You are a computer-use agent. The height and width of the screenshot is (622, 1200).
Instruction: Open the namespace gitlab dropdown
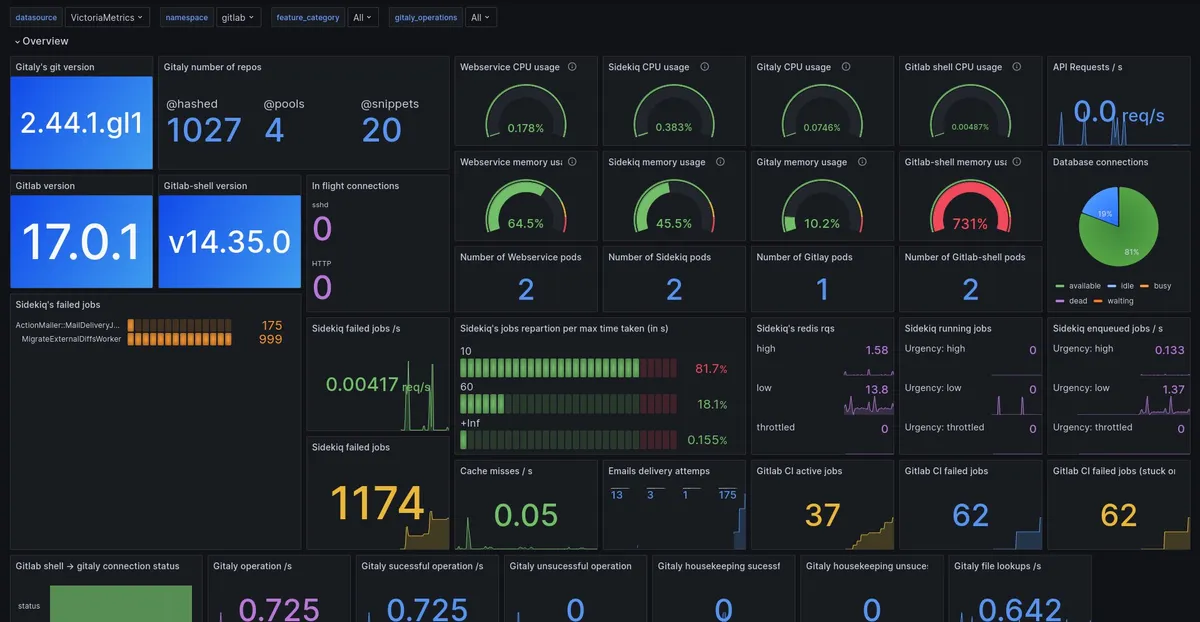pos(238,17)
